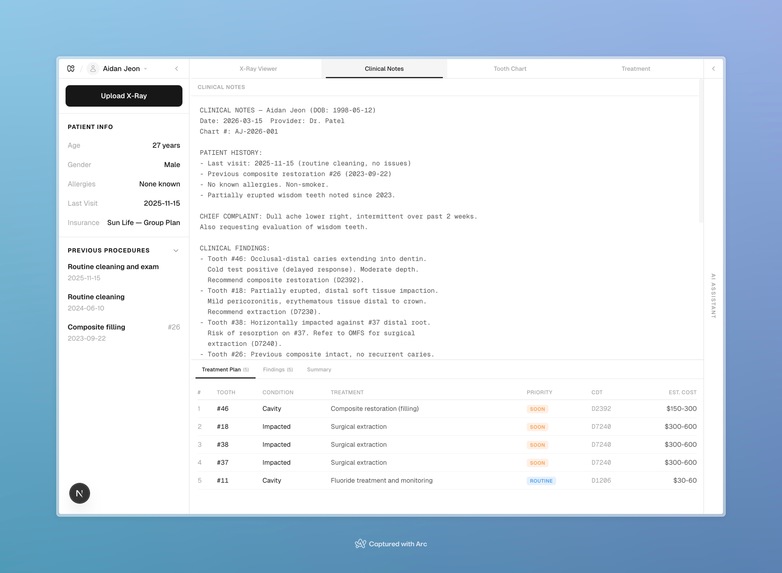Select tooth #18 in treatment table
This screenshot has width=782, height=573.
222,426
